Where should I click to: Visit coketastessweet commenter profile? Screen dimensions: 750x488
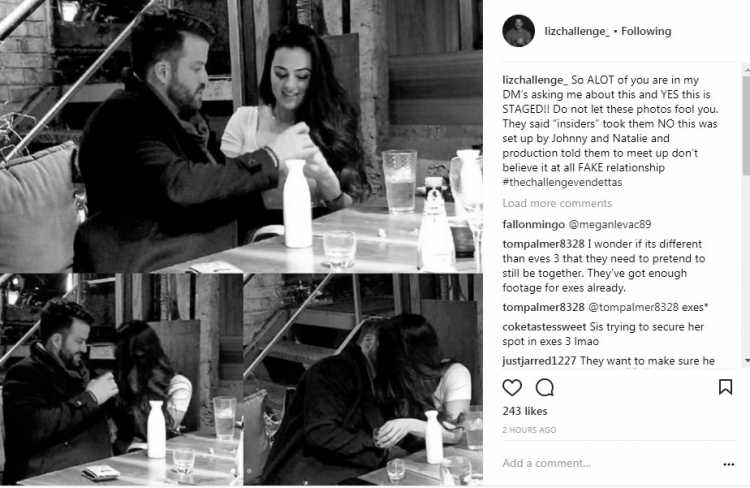(x=544, y=327)
